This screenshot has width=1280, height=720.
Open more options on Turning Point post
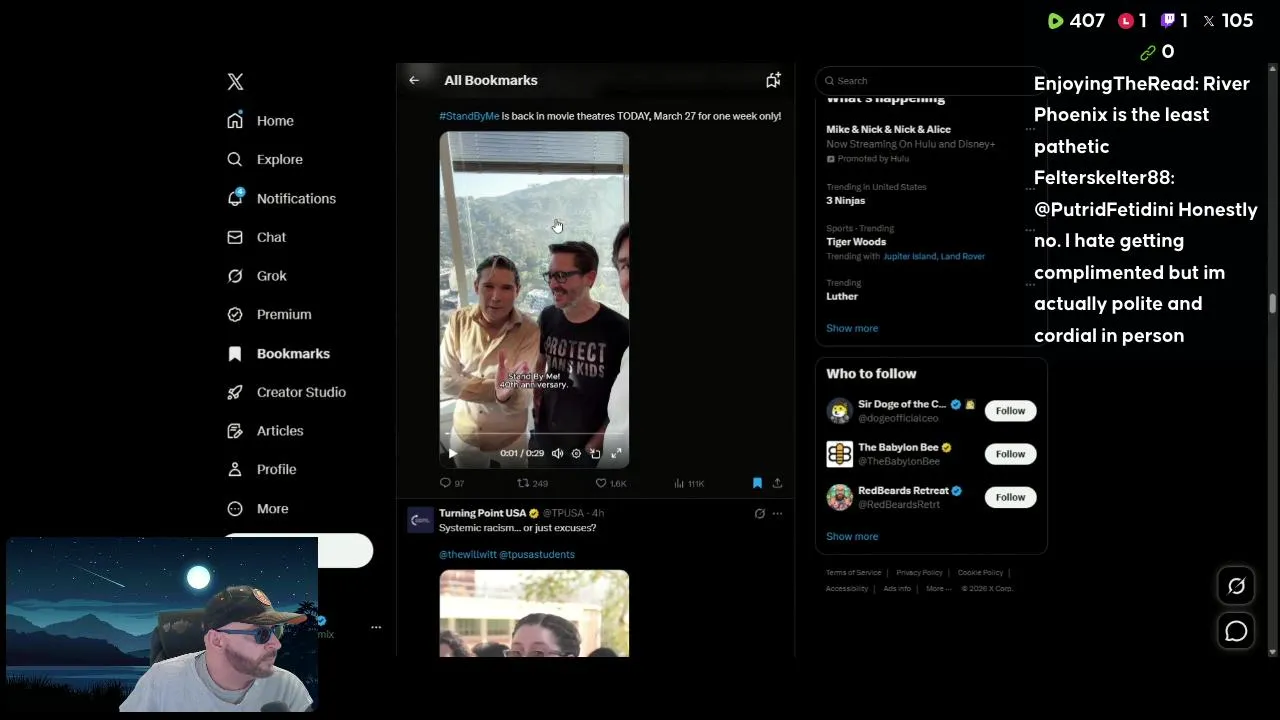coord(777,514)
